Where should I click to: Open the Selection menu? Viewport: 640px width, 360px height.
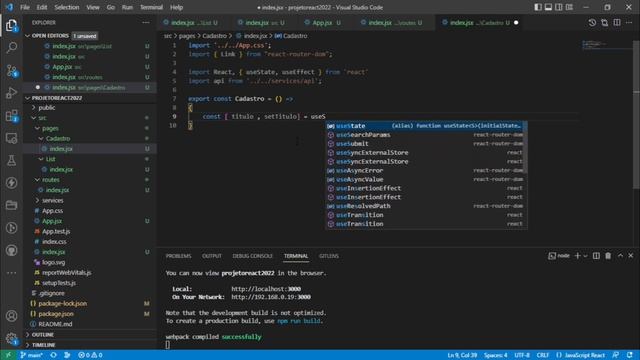(x=67, y=7)
